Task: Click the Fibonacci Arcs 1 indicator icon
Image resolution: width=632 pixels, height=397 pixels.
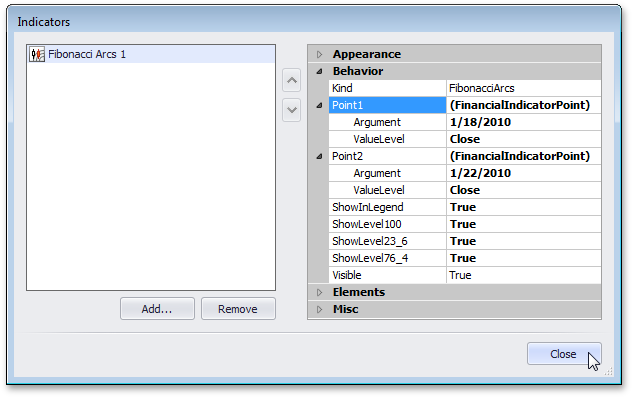Action: (37, 54)
